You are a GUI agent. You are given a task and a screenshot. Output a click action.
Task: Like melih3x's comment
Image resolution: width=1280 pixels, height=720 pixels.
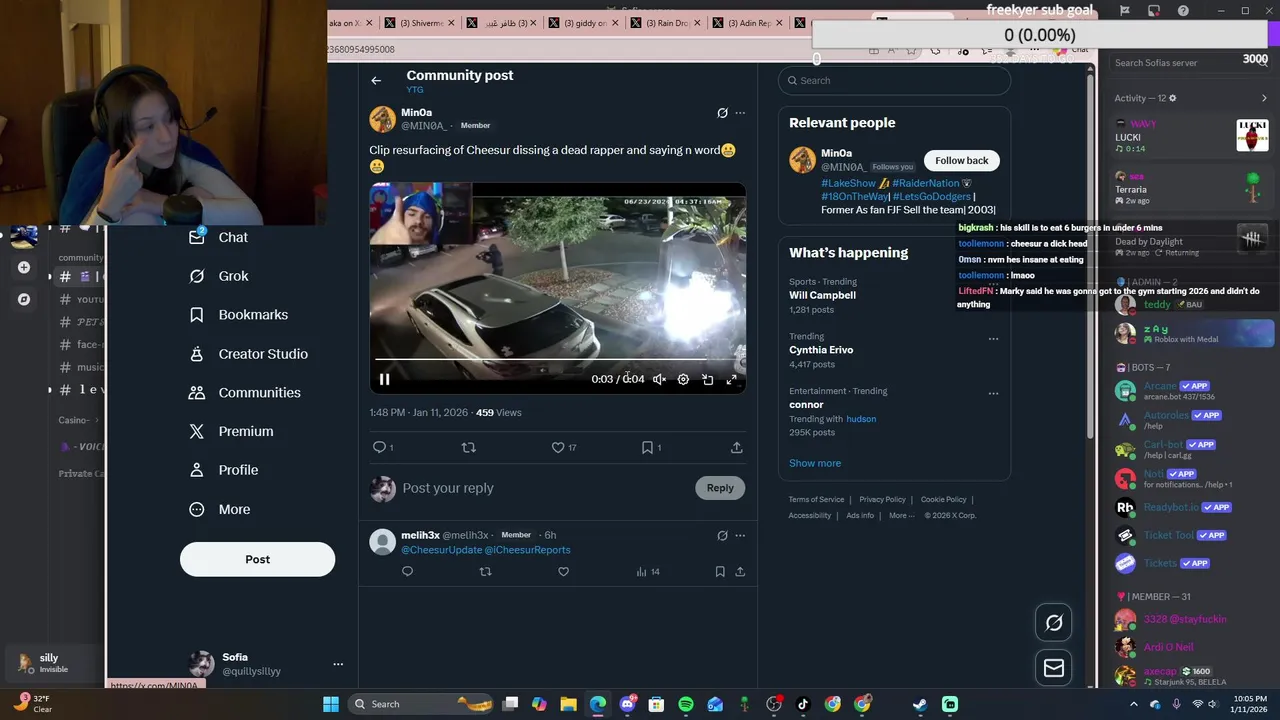[563, 571]
